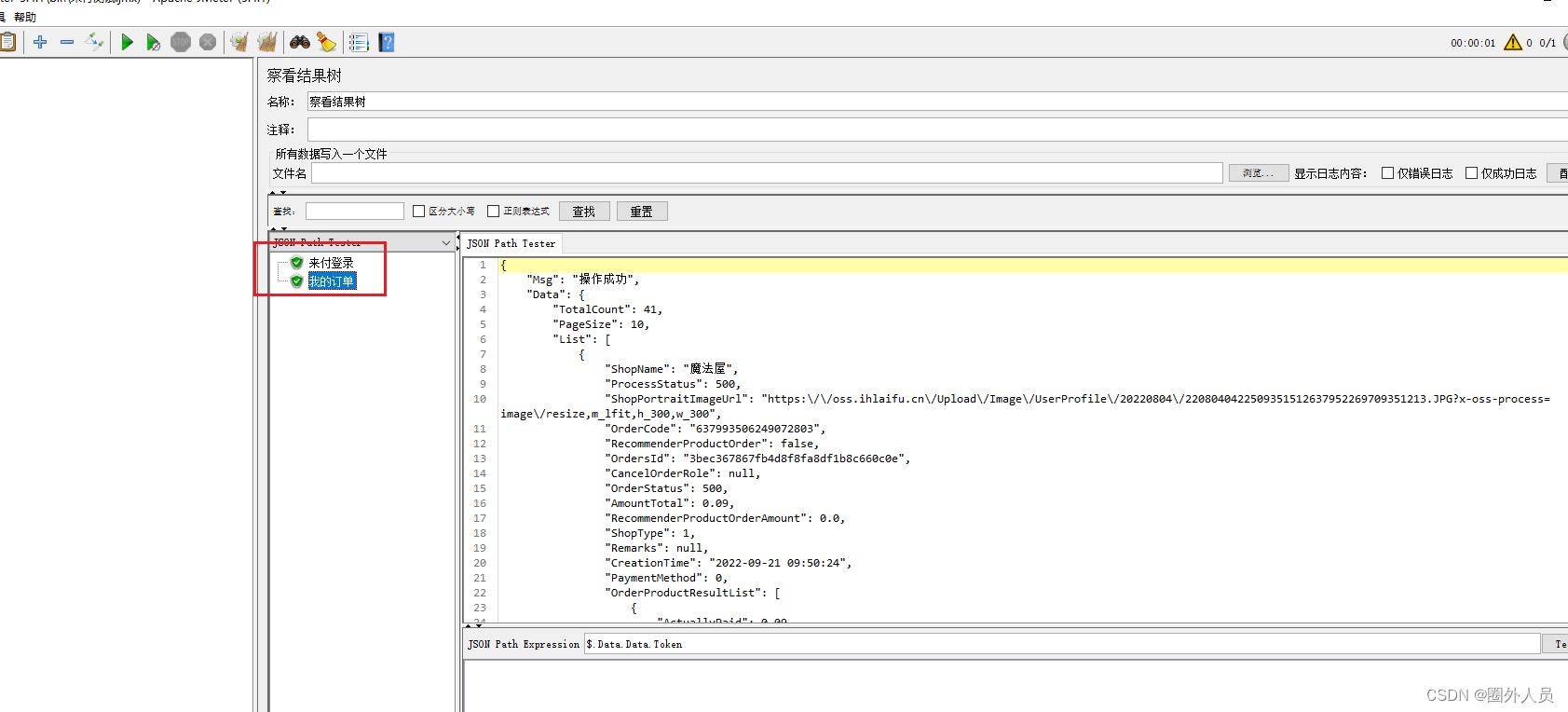Start the test with green play icon
The image size is (1568, 712).
(x=128, y=42)
